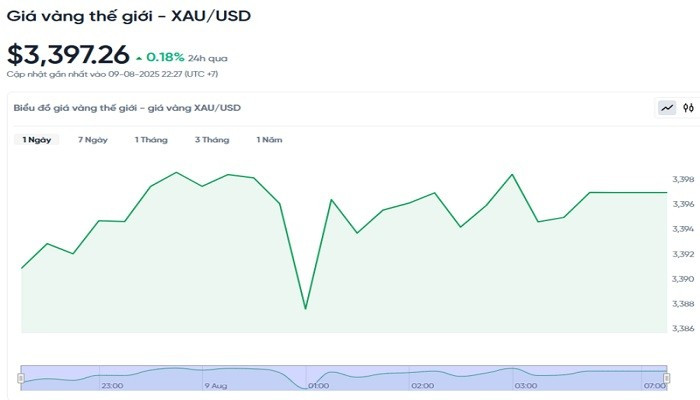700x400 pixels.
Task: Click the 02:00 mark on the navigator
Action: click(422, 385)
